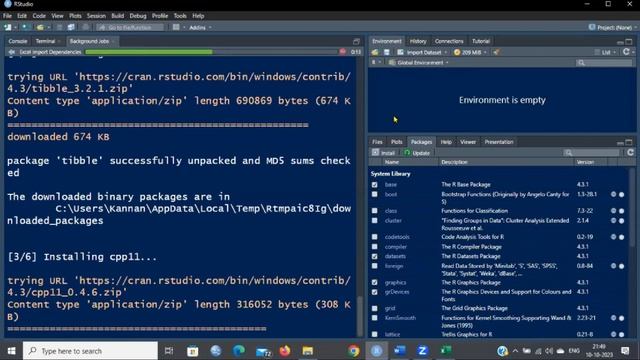Open the 209 MiB memory usage dropdown

[x=470, y=52]
